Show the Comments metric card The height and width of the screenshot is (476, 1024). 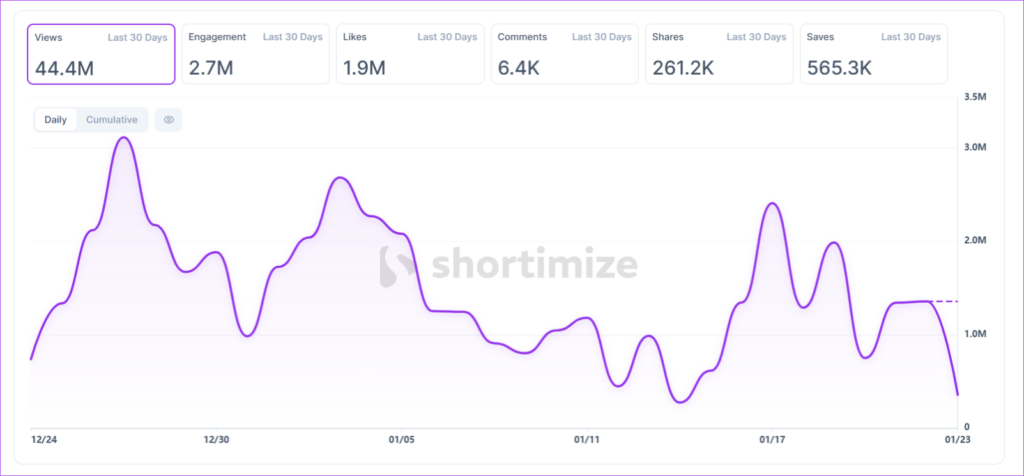pyautogui.click(x=564, y=54)
